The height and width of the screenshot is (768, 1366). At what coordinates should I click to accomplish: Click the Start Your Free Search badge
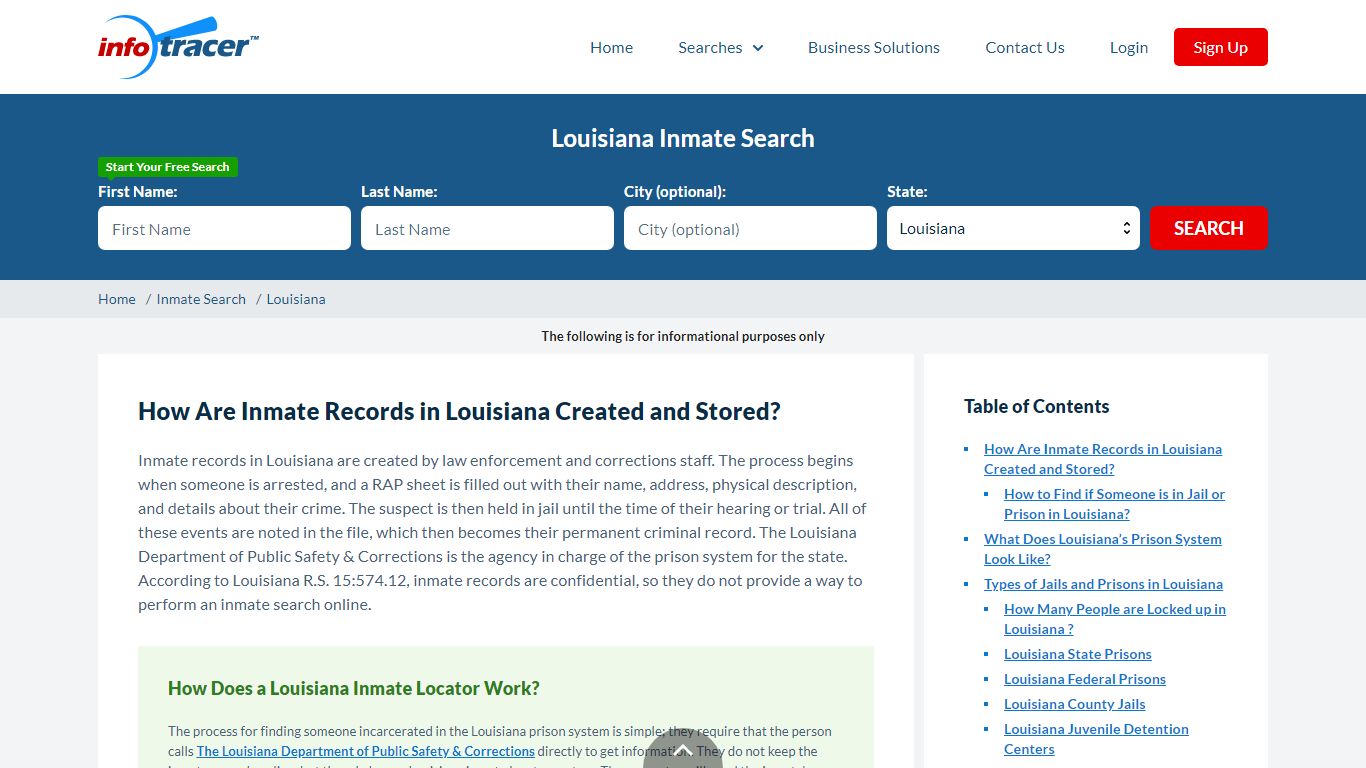click(x=167, y=167)
